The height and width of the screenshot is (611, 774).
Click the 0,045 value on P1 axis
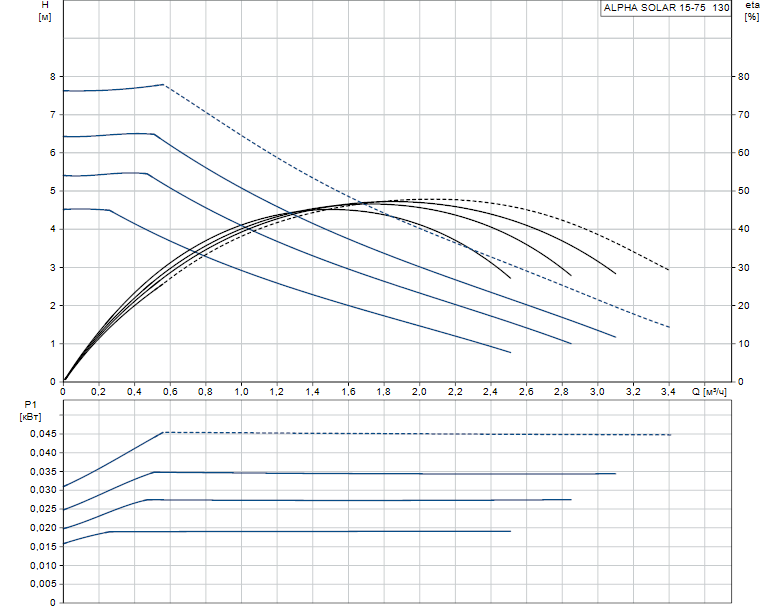point(43,434)
